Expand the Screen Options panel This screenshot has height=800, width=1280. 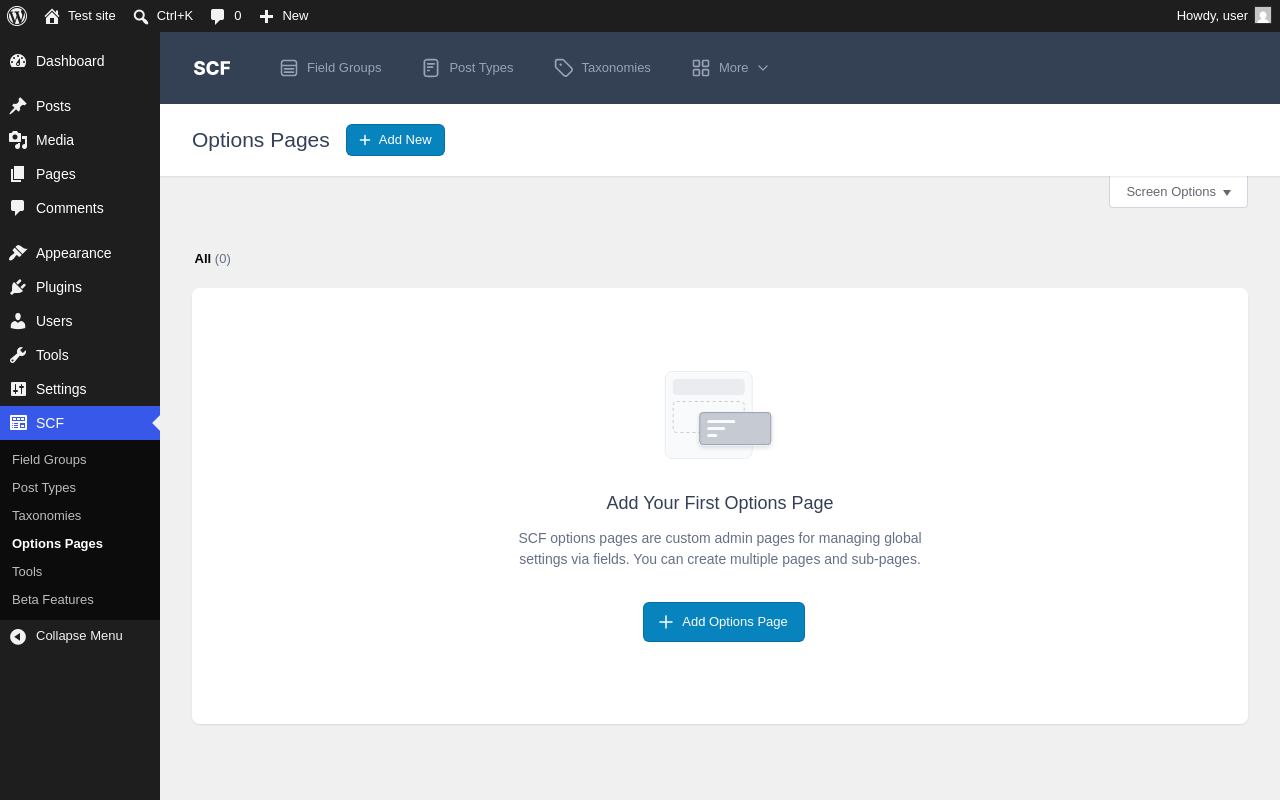coord(1178,192)
